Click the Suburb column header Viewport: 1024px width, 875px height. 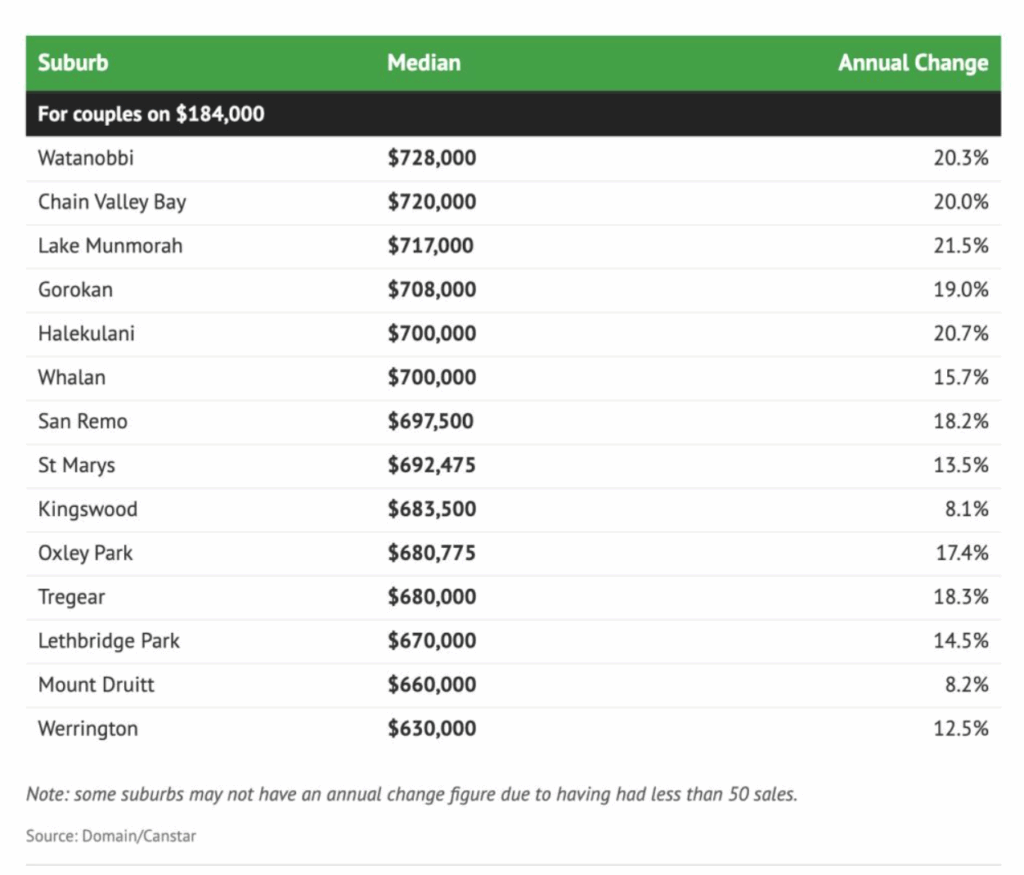click(x=73, y=63)
